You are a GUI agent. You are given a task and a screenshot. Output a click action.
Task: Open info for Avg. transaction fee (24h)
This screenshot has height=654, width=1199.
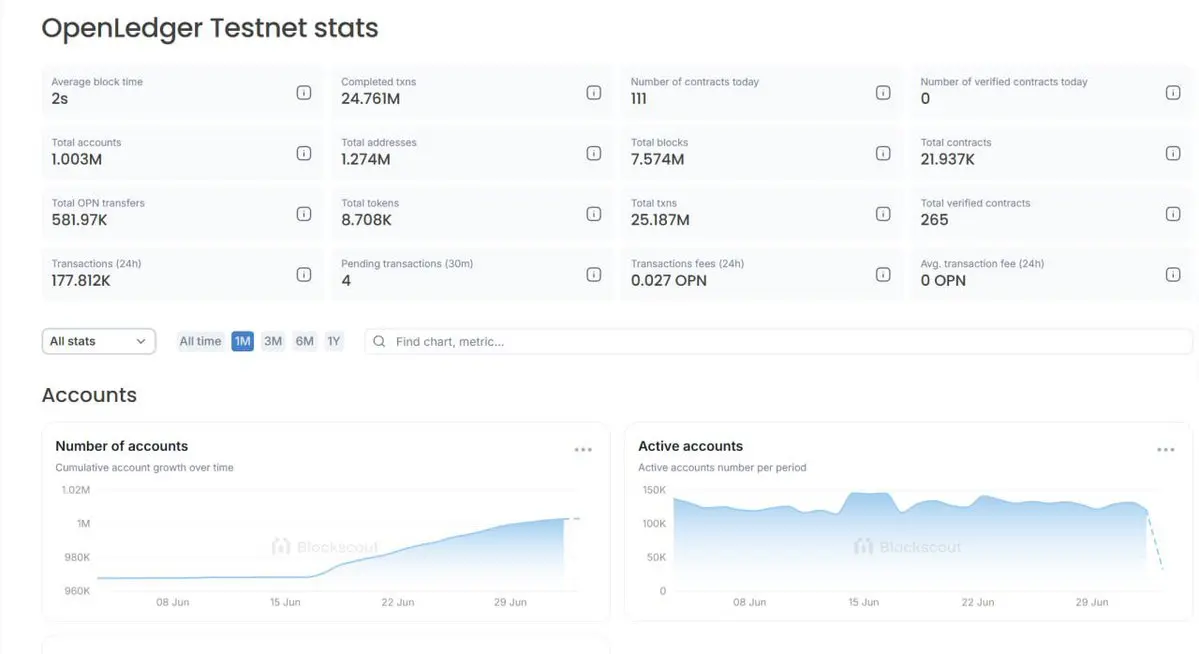tap(1173, 274)
